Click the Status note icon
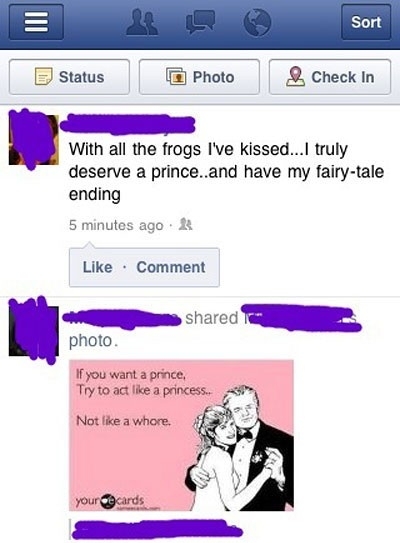Image resolution: width=400 pixels, height=543 pixels. pyautogui.click(x=44, y=77)
